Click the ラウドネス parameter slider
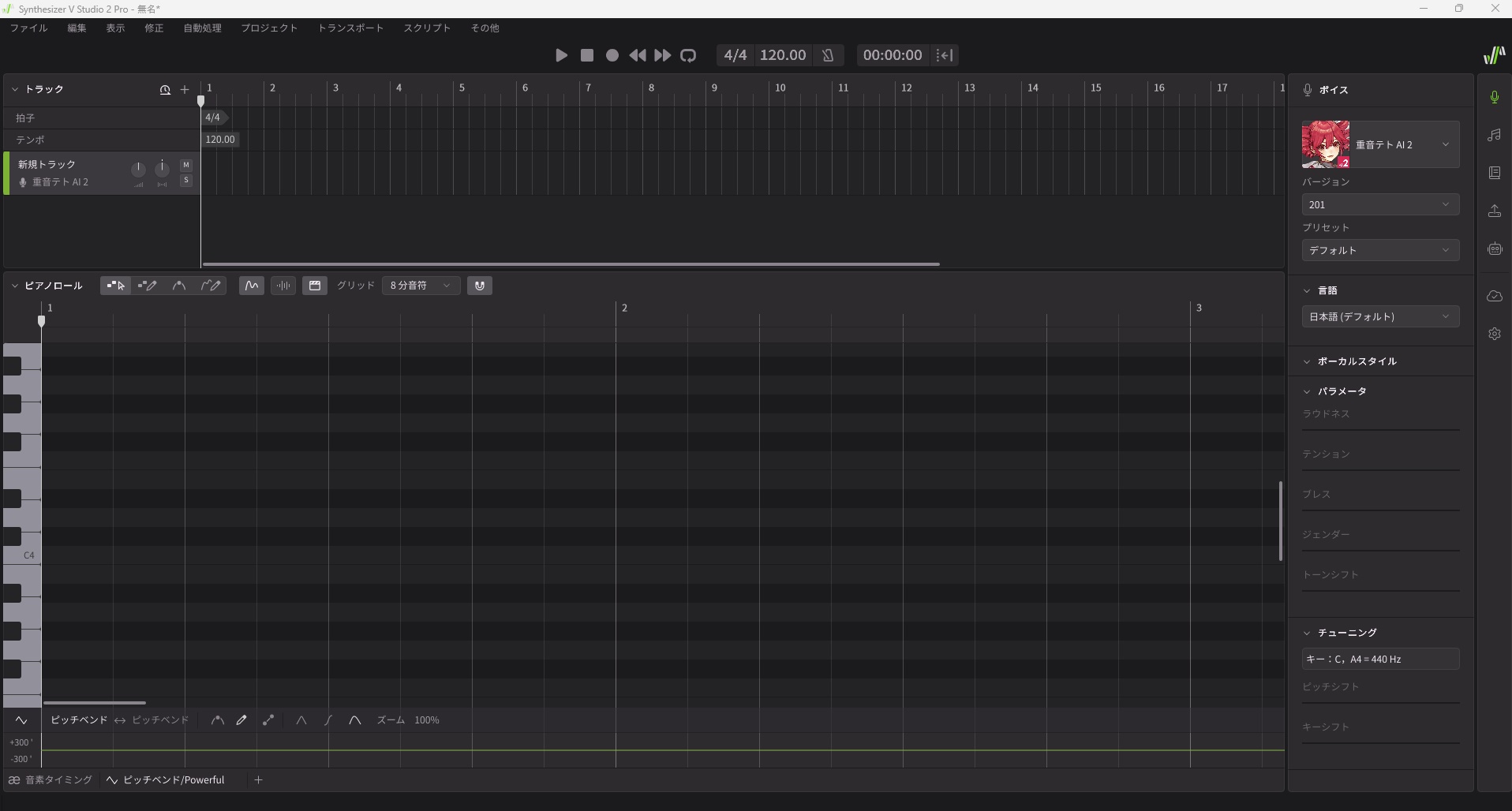 (1379, 429)
